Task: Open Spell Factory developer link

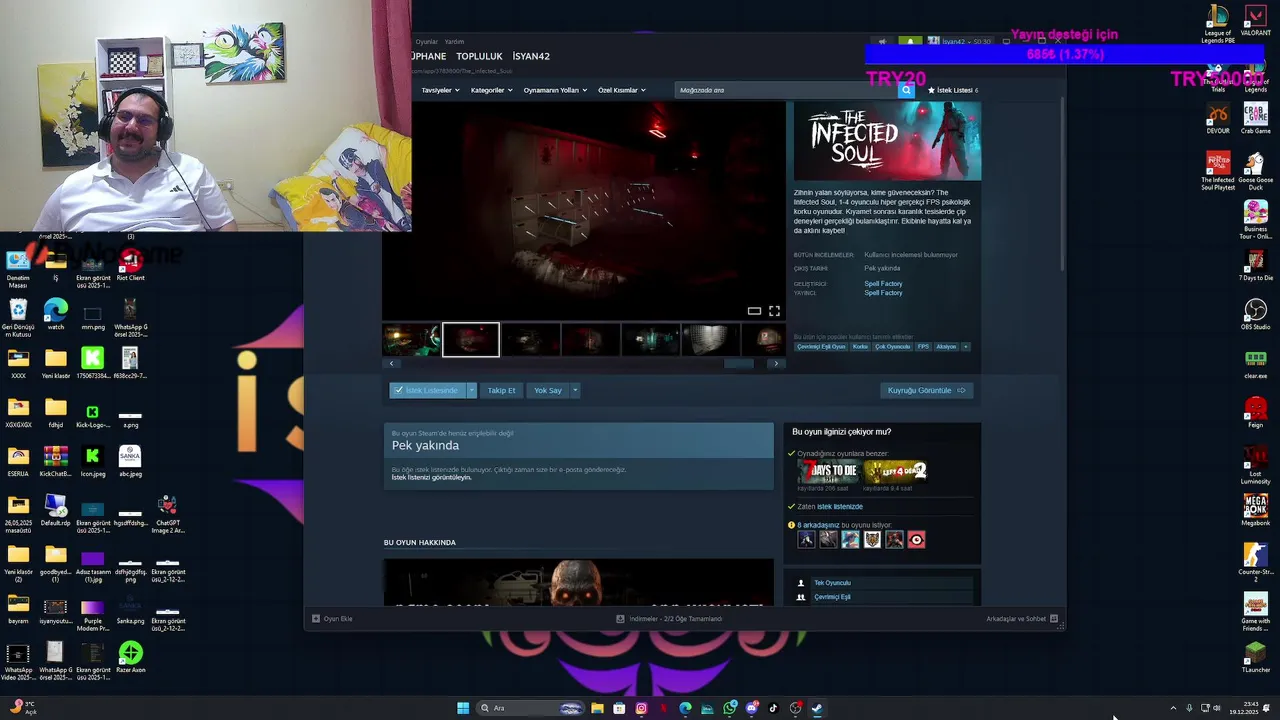Action: (x=883, y=284)
